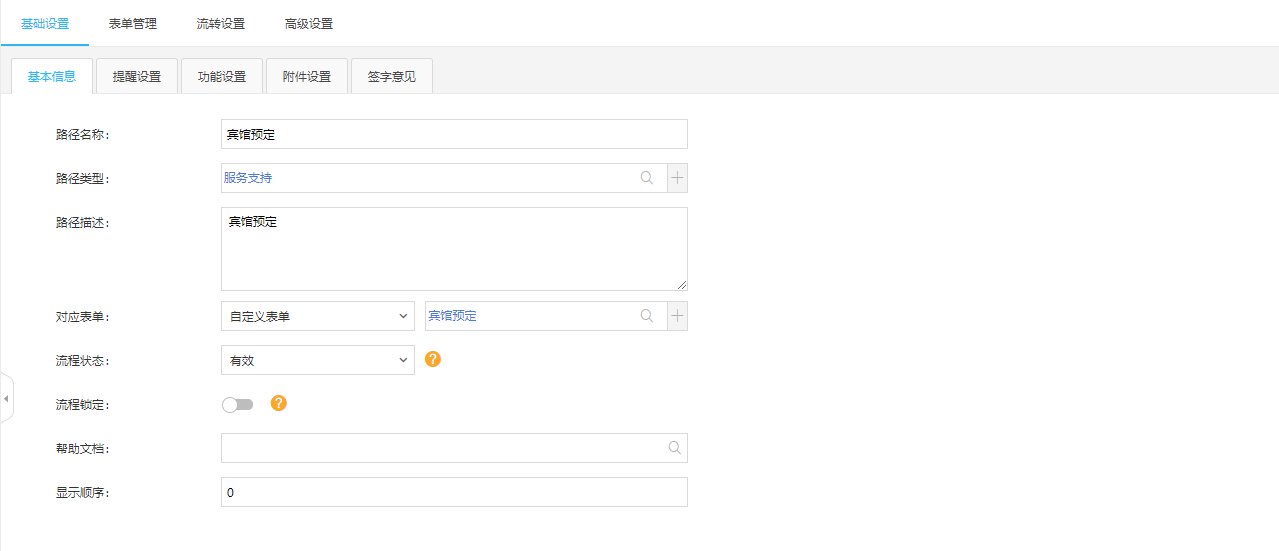1279x551 pixels.
Task: Toggle the 流程锁定 switch
Action: tap(238, 404)
